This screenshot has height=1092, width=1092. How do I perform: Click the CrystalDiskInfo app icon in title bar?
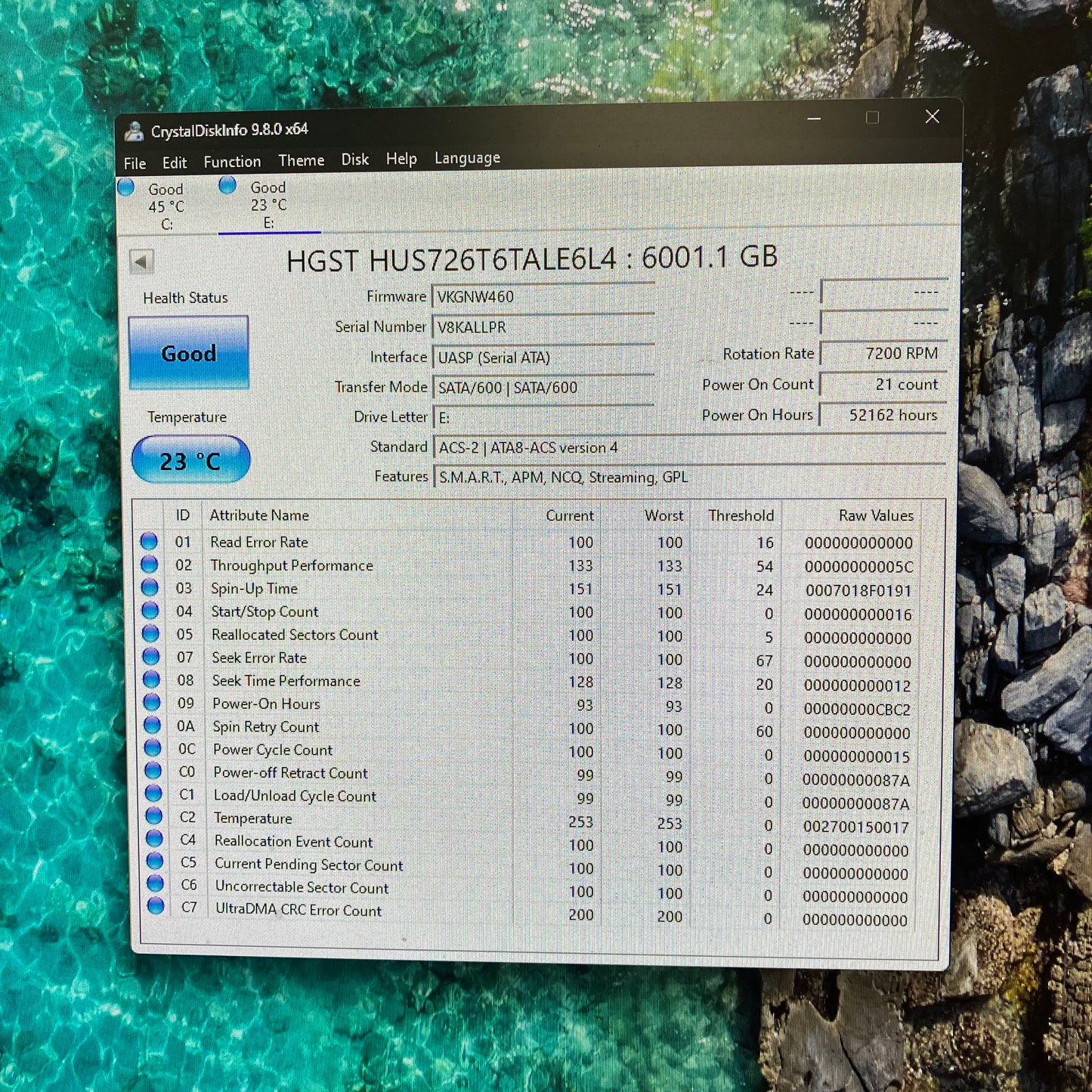pyautogui.click(x=135, y=131)
